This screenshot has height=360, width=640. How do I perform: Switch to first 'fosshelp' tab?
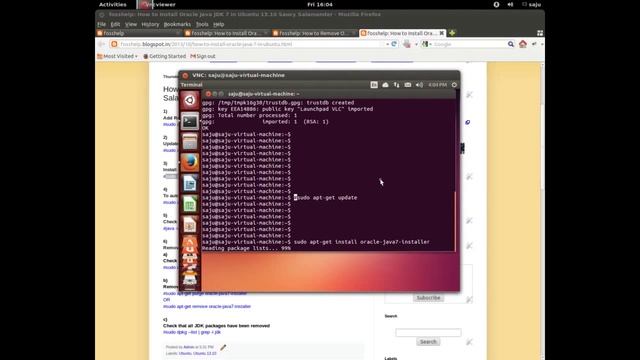(138, 33)
